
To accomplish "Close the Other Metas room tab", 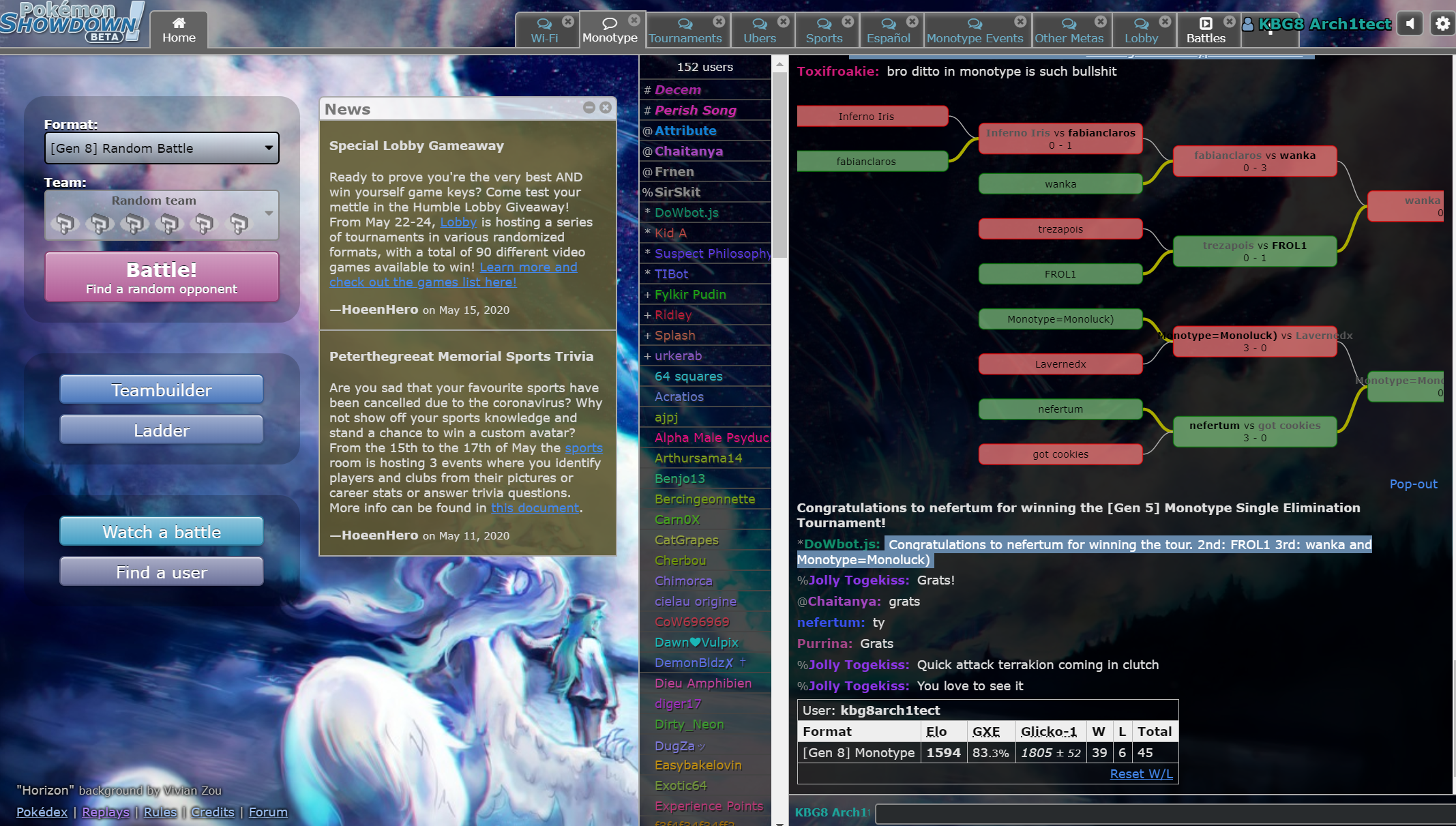I will pyautogui.click(x=1101, y=21).
